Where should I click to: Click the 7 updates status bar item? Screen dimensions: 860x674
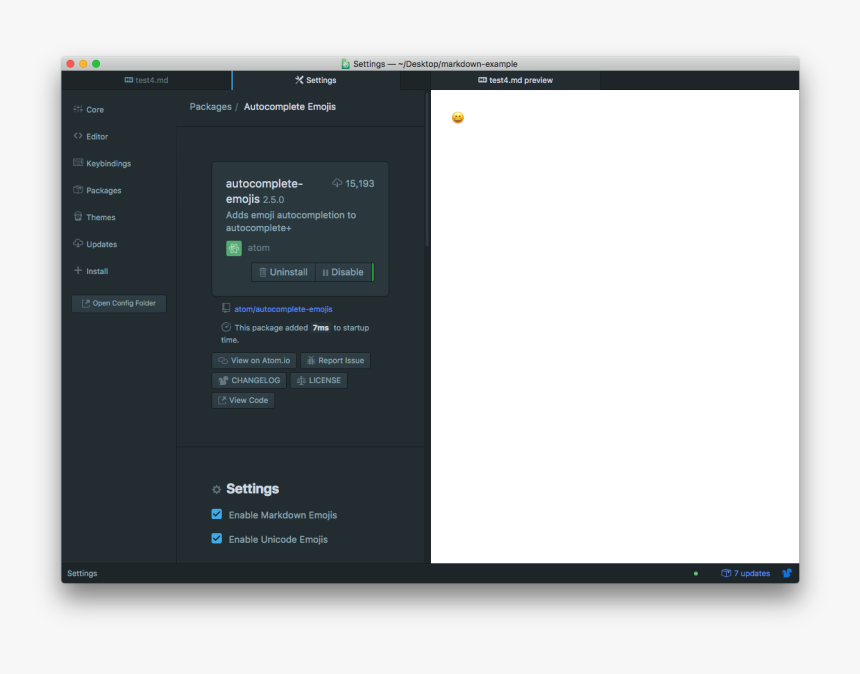click(745, 573)
